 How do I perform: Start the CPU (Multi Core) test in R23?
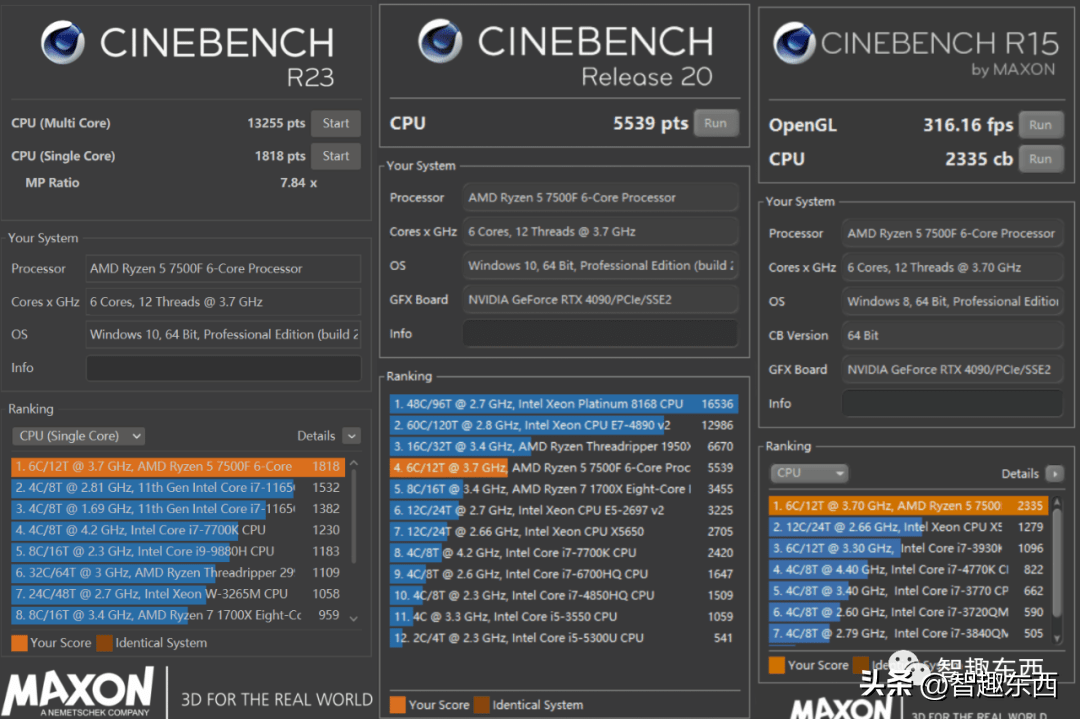336,123
